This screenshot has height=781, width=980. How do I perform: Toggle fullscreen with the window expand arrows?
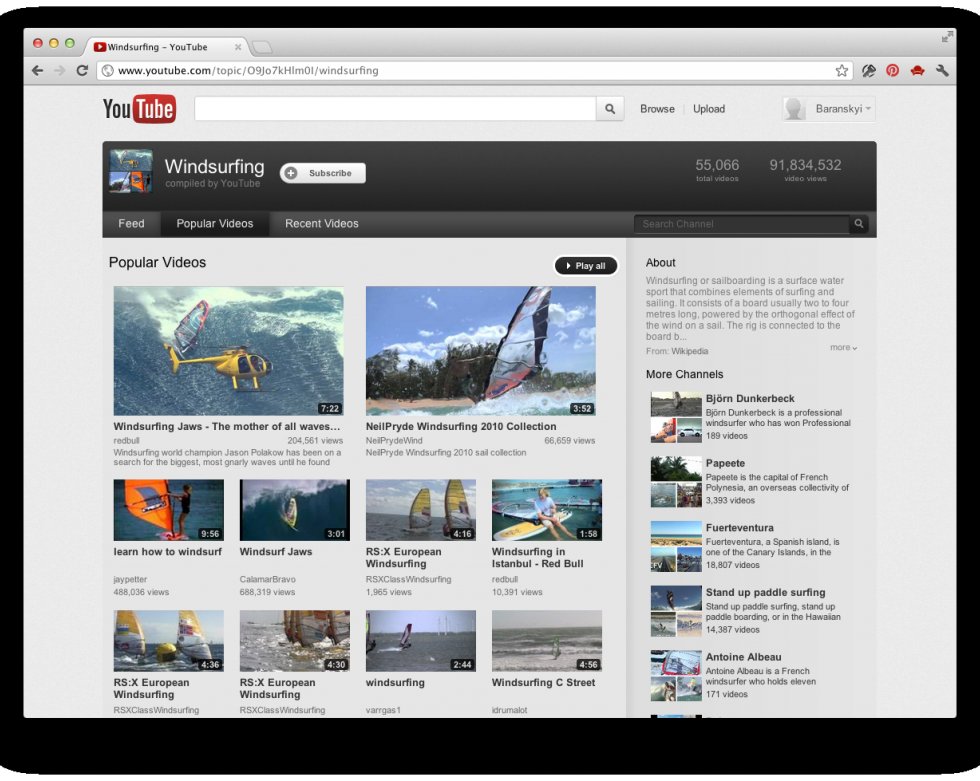point(947,37)
